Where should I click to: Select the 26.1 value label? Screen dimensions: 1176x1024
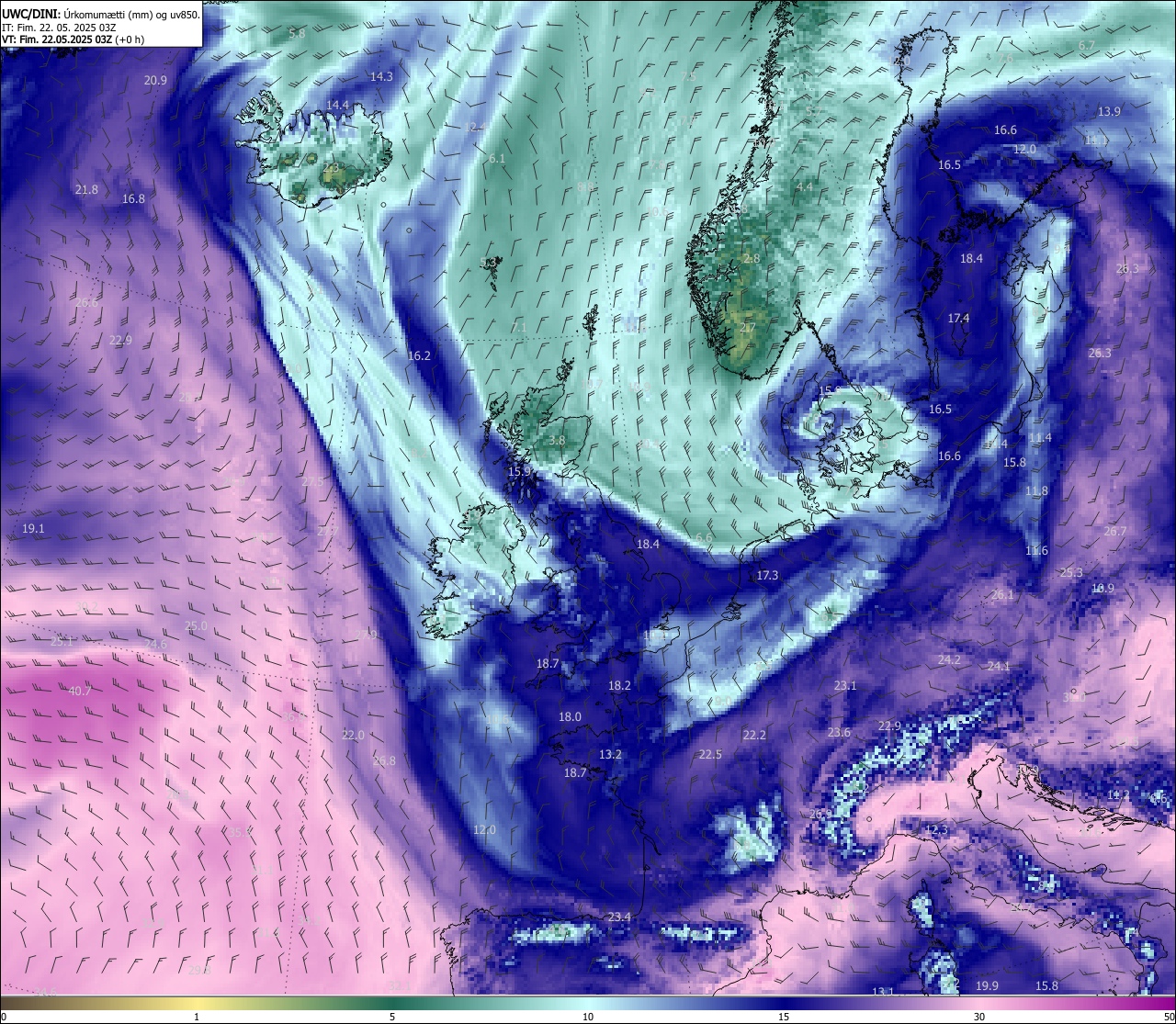(1002, 595)
